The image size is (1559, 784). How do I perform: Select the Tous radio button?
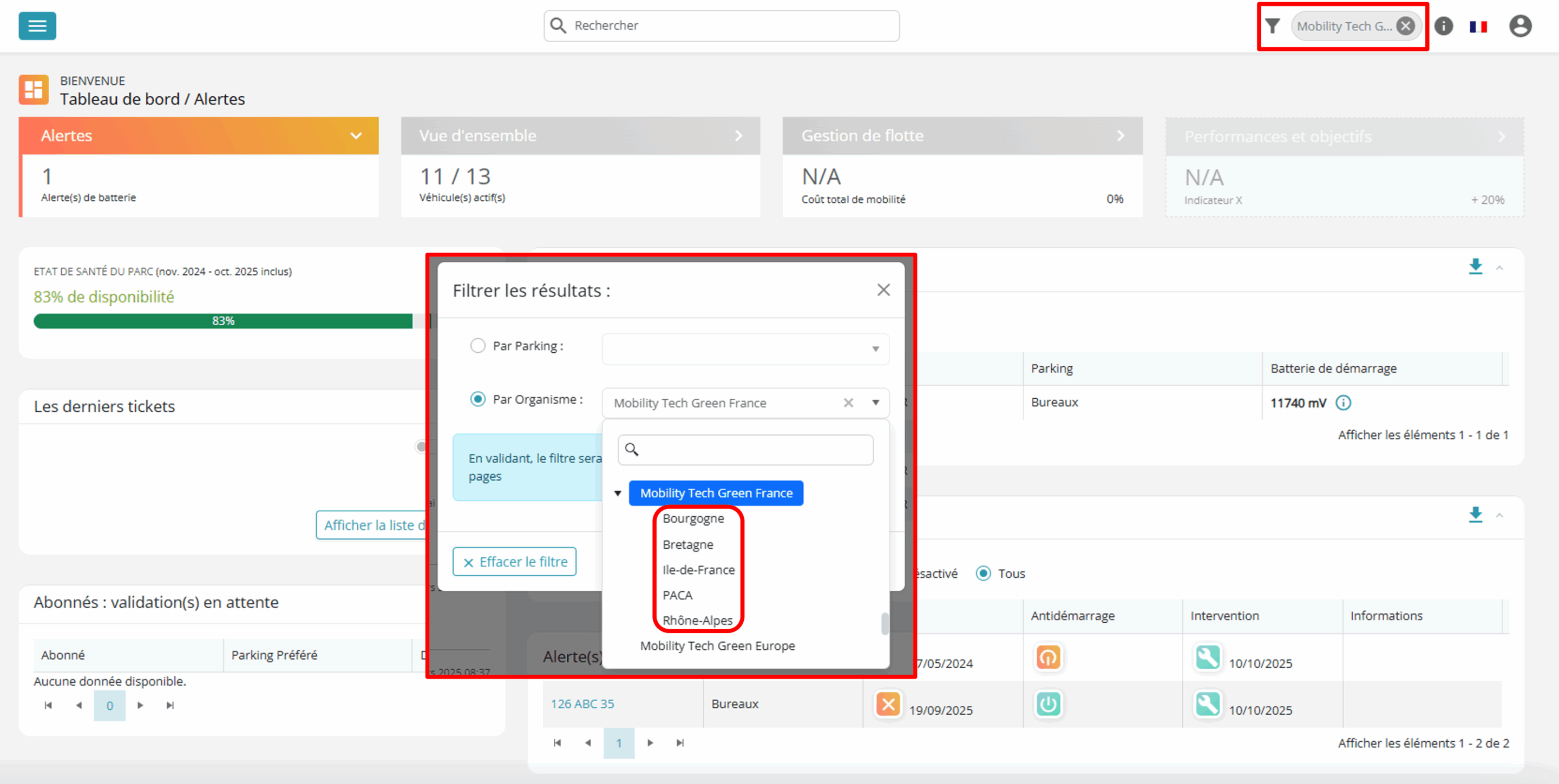(x=983, y=574)
